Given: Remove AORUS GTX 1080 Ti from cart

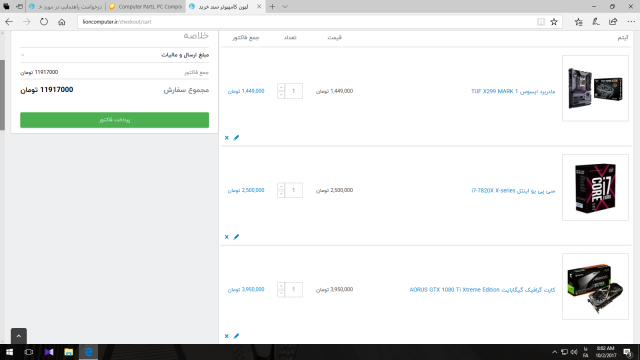Looking at the screenshot, I should 227,336.
